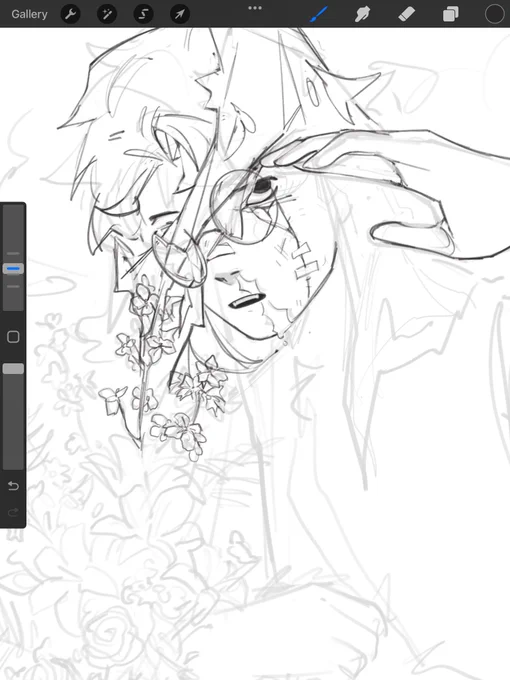Activate the Transform arrow tool
This screenshot has width=510, height=680.
coord(180,14)
